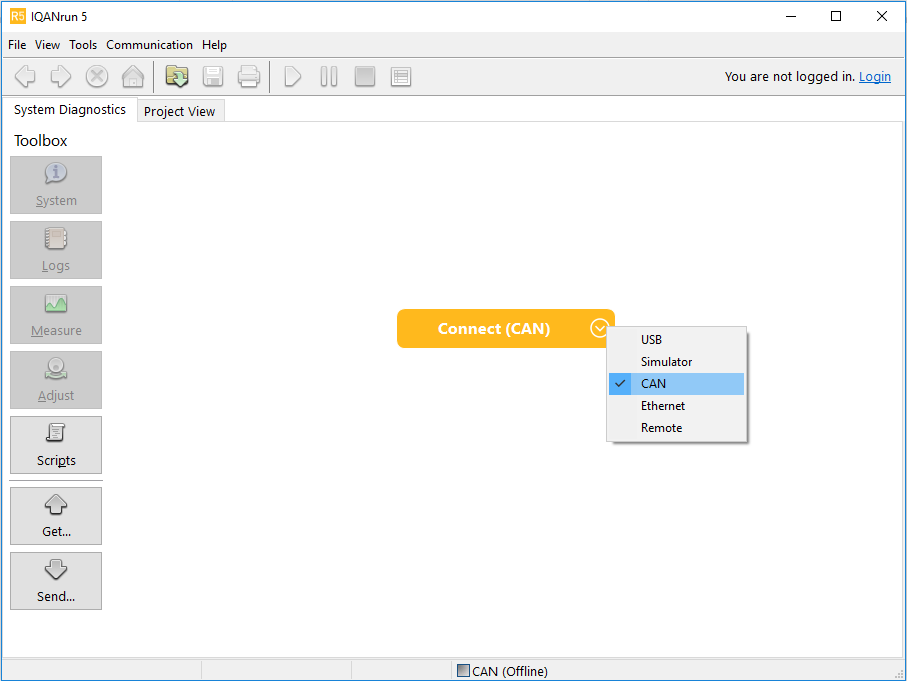Select the checked CAN connection option
Screen dimensions: 907x681
tap(676, 384)
